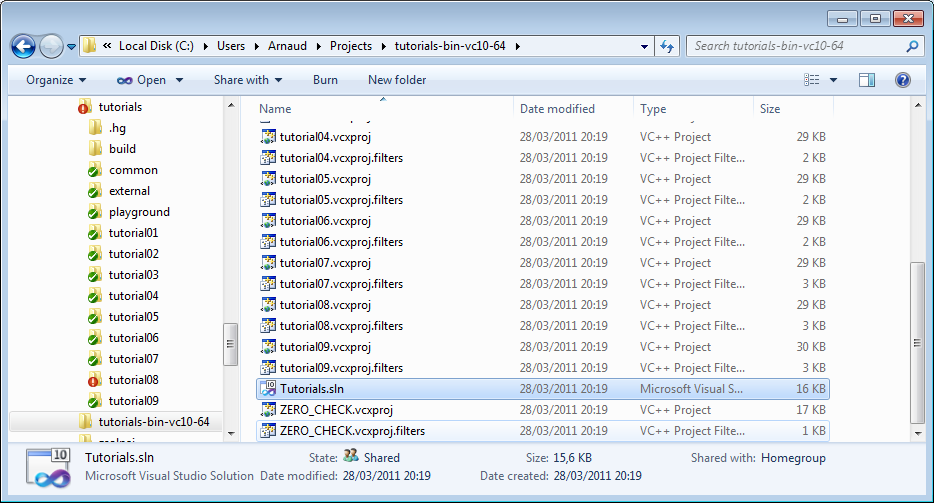Click the New folder button
Screen dimensions: 934x503
pos(397,80)
